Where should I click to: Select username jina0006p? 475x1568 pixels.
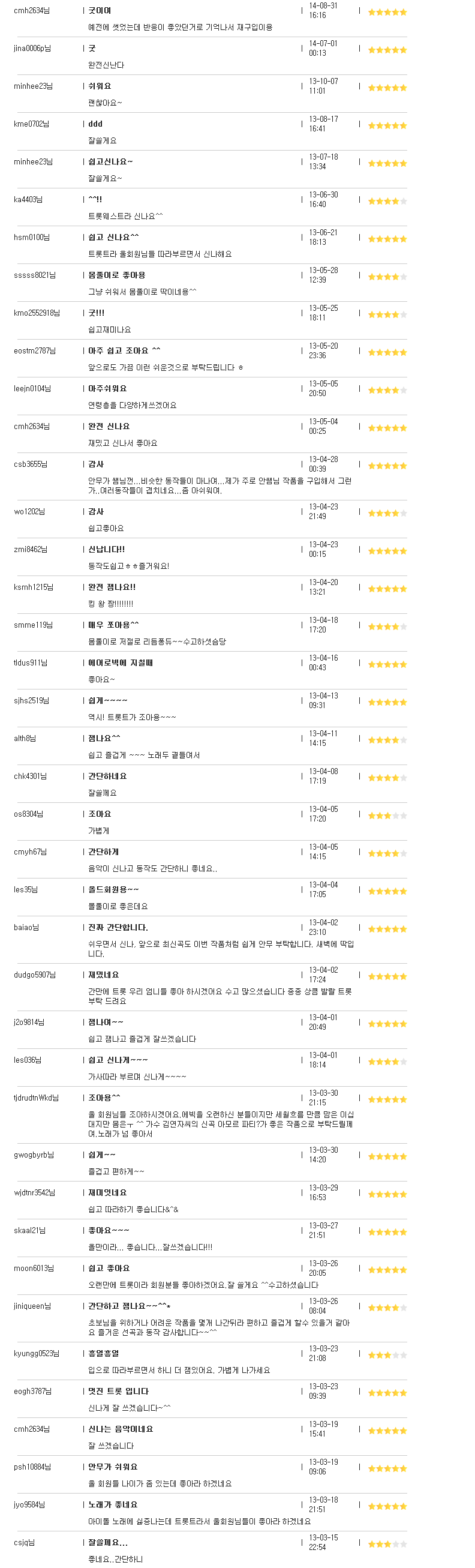(32, 48)
